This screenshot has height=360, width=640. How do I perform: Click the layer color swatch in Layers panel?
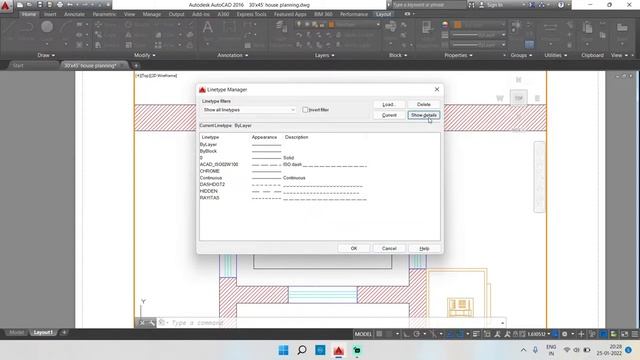coord(331,24)
